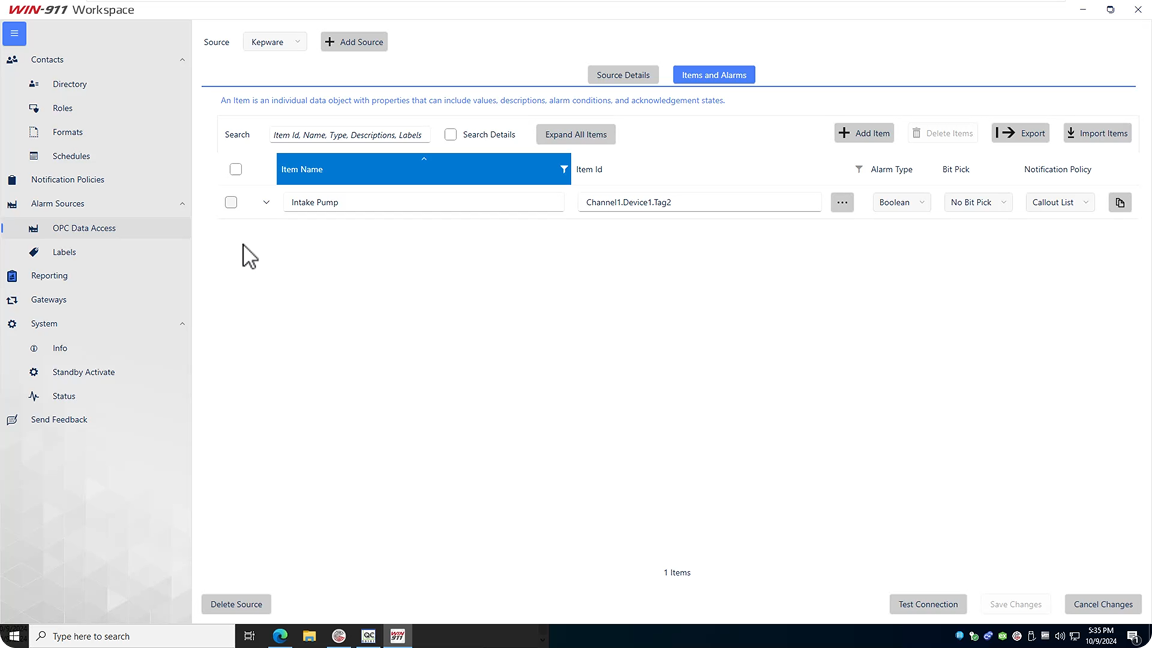1152x648 pixels.
Task: Collapse the Alarm Sources section chevron
Action: [x=182, y=204]
